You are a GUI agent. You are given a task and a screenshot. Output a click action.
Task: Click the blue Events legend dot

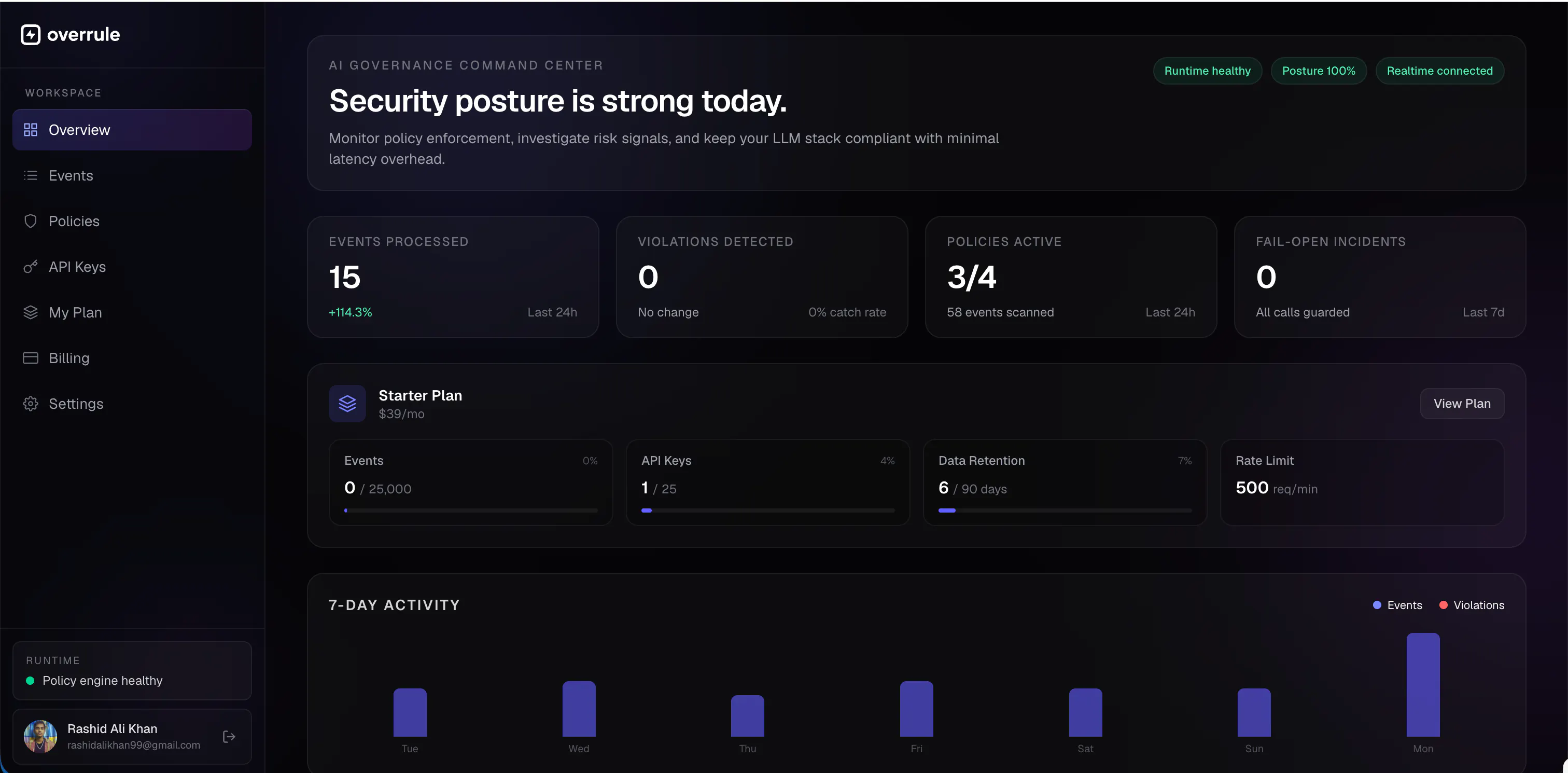[x=1377, y=605]
